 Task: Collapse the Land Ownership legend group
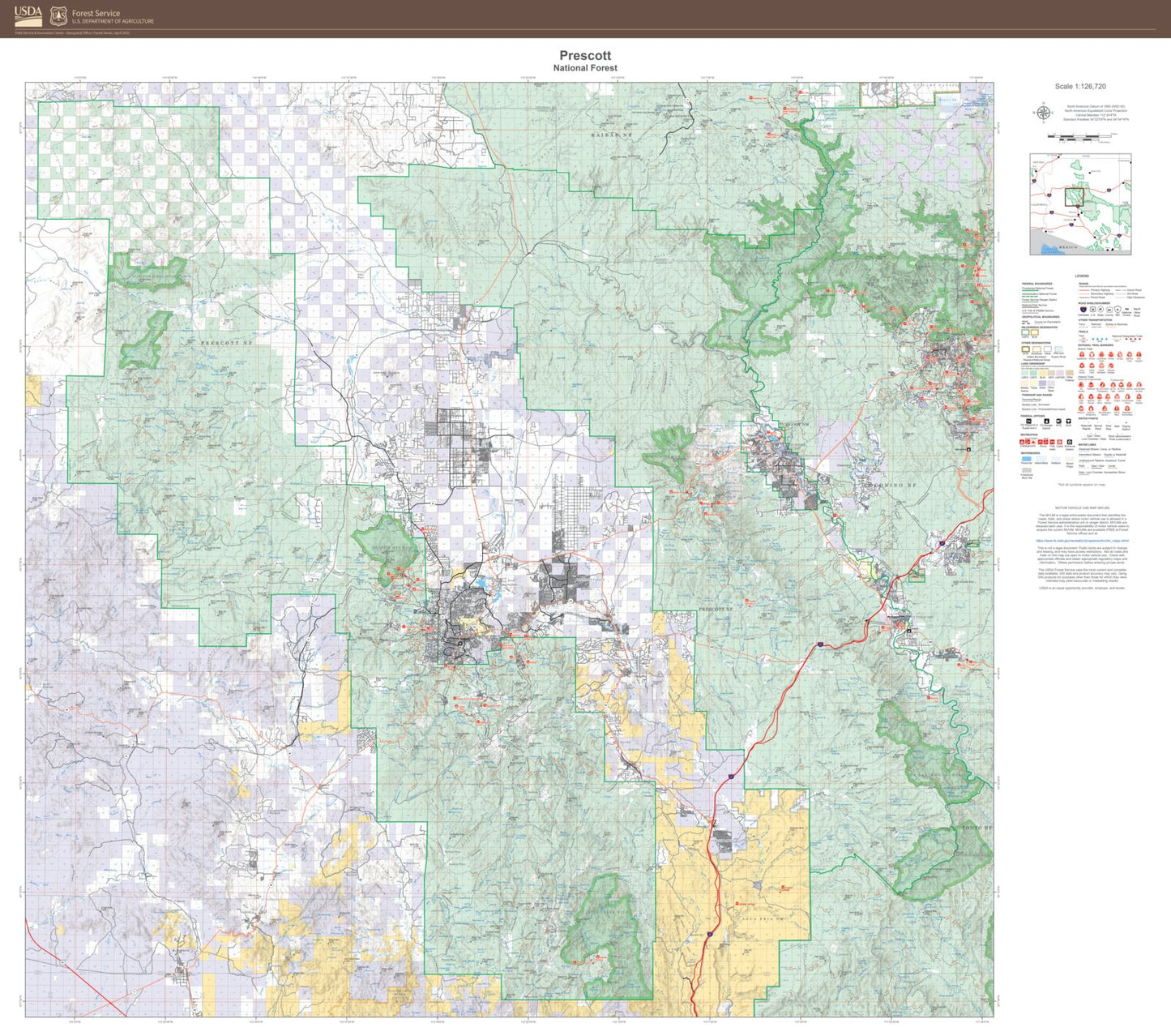(x=1033, y=363)
